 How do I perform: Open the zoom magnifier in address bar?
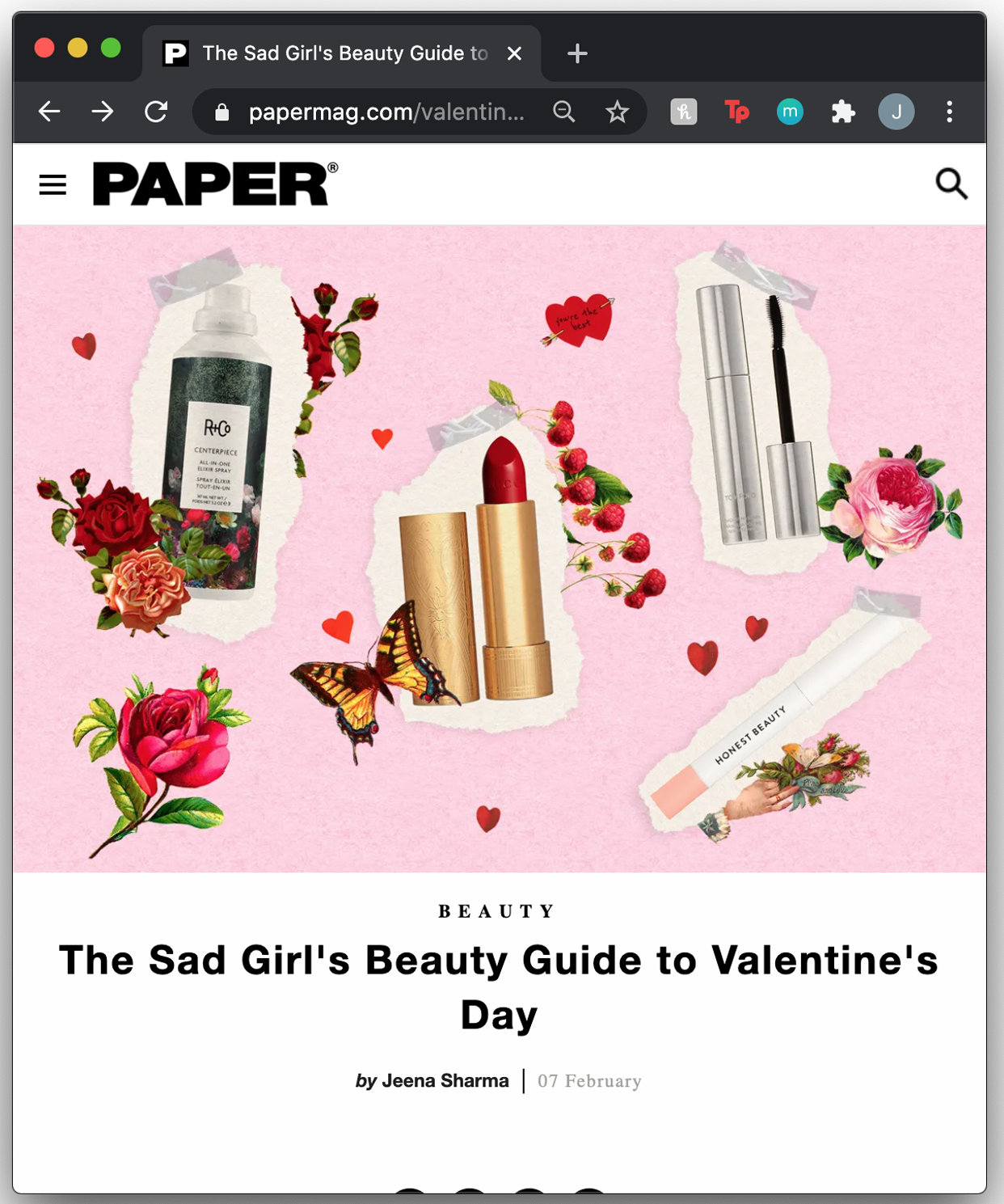(x=564, y=112)
